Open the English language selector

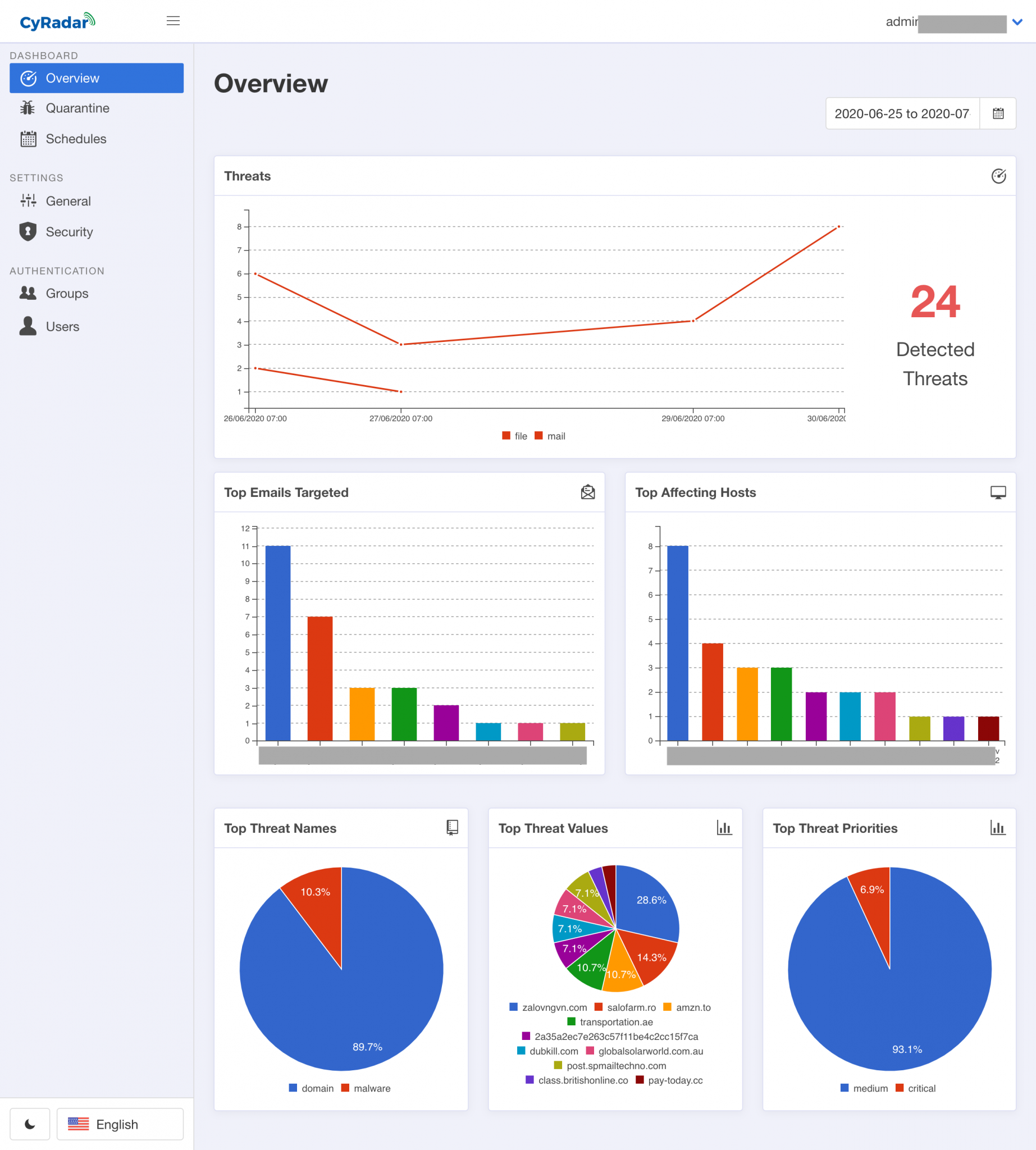pyautogui.click(x=119, y=1124)
